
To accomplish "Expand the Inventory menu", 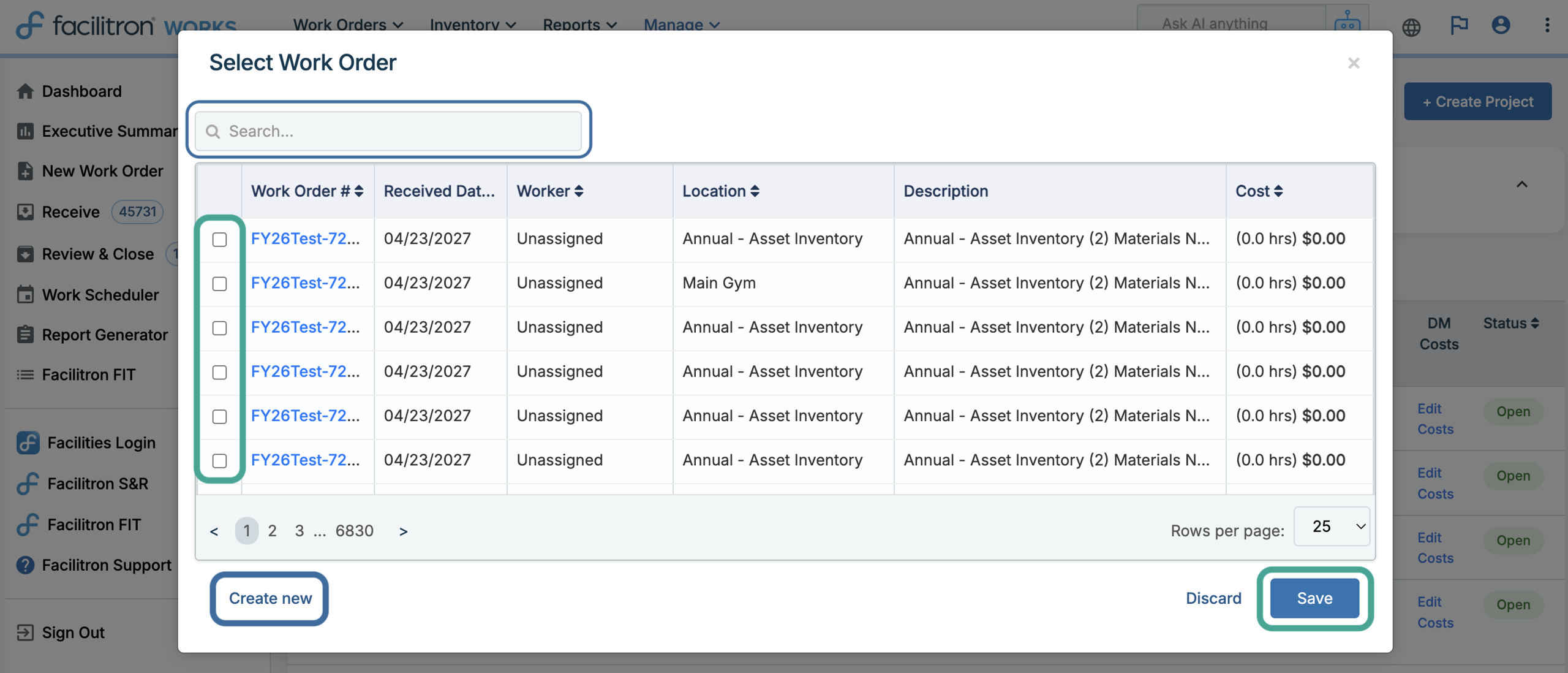I will pos(473,25).
